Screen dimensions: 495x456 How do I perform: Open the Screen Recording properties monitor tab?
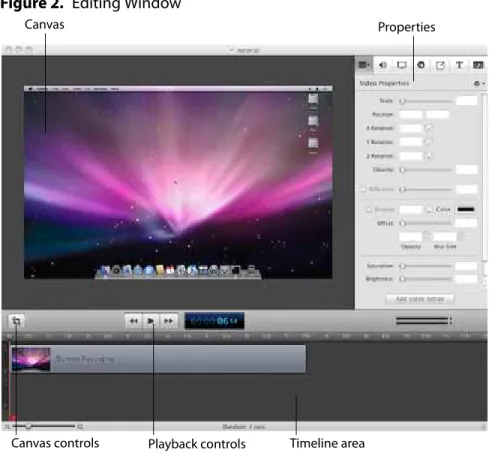coord(402,65)
